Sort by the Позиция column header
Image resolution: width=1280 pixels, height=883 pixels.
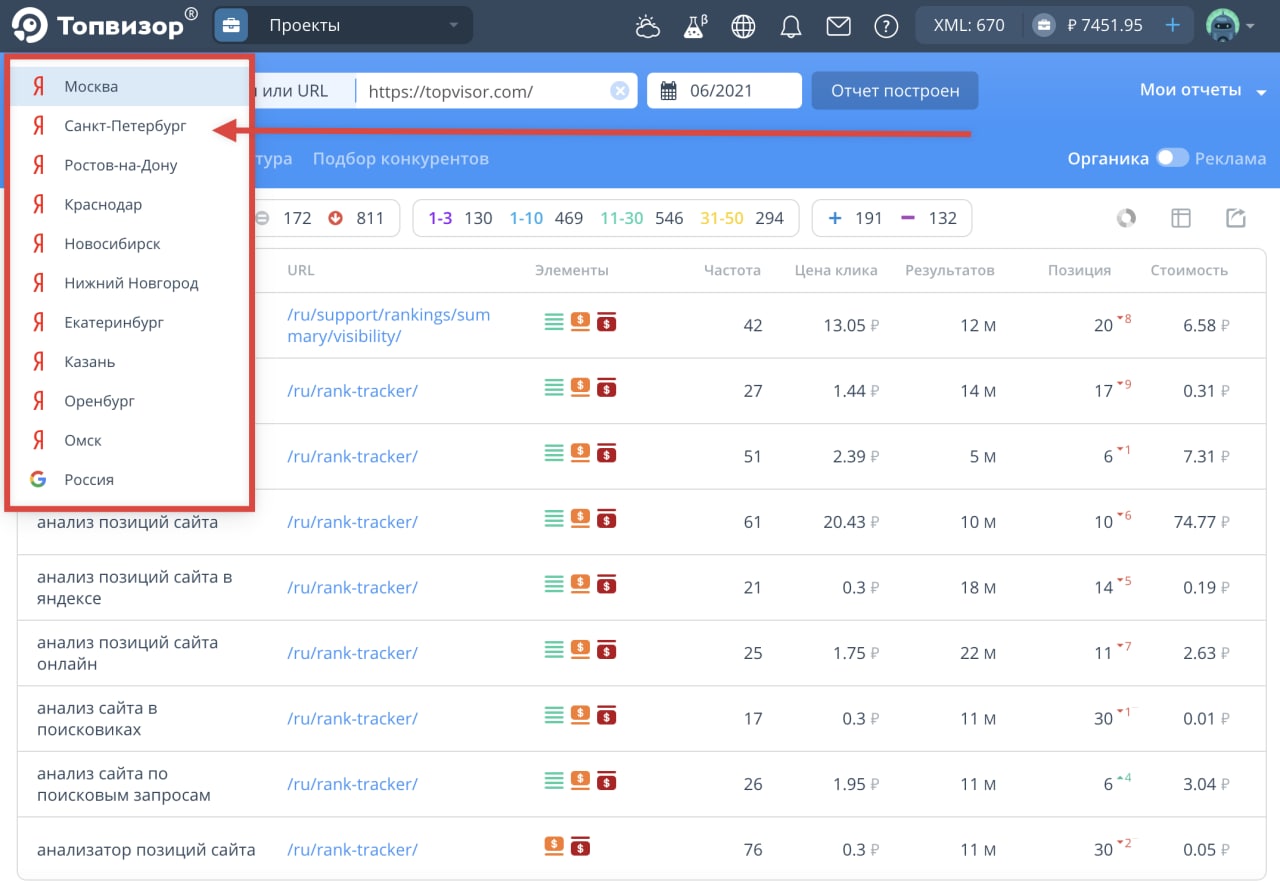[1079, 270]
